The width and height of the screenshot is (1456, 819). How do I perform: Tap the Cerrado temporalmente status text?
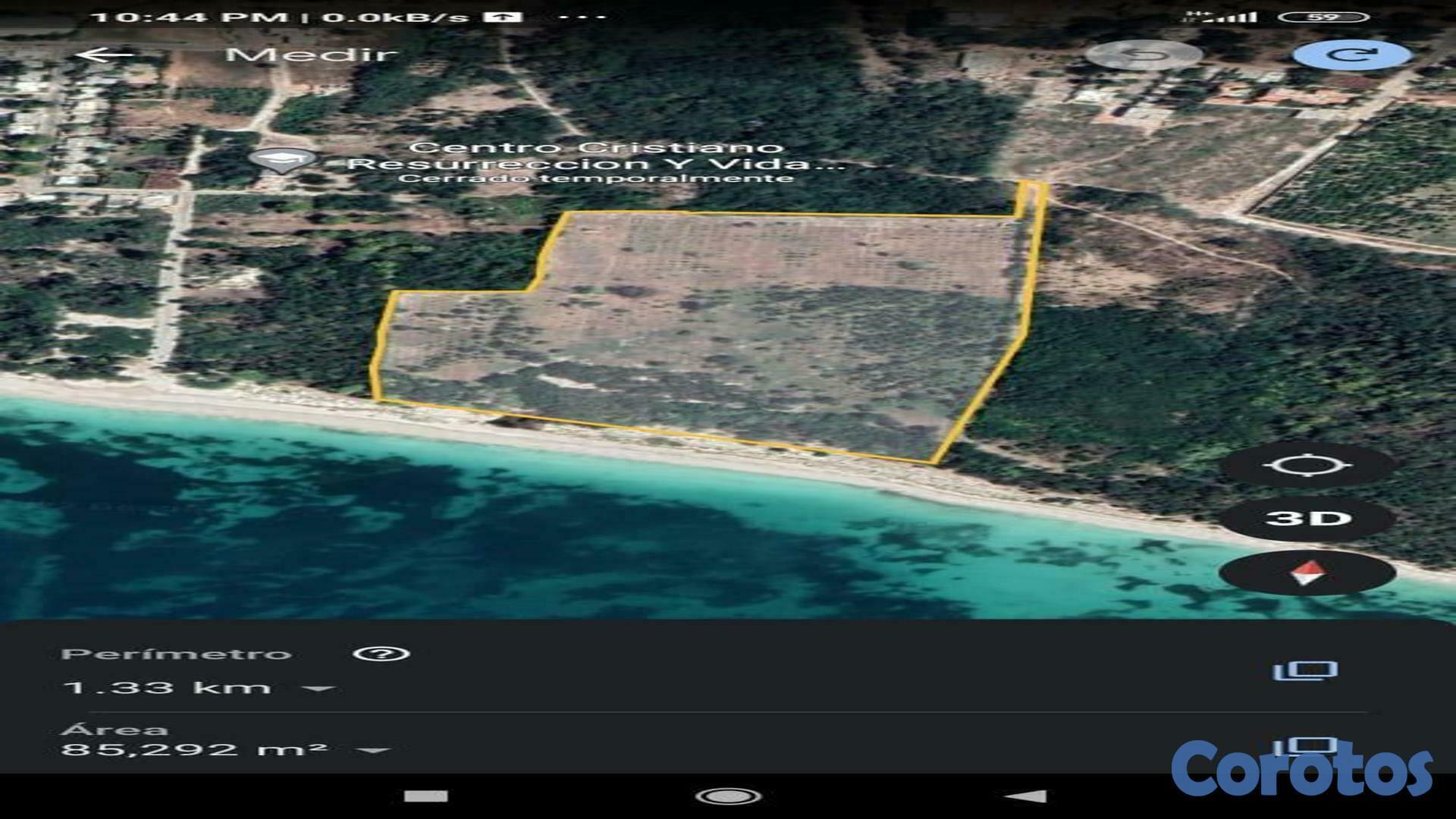click(596, 179)
